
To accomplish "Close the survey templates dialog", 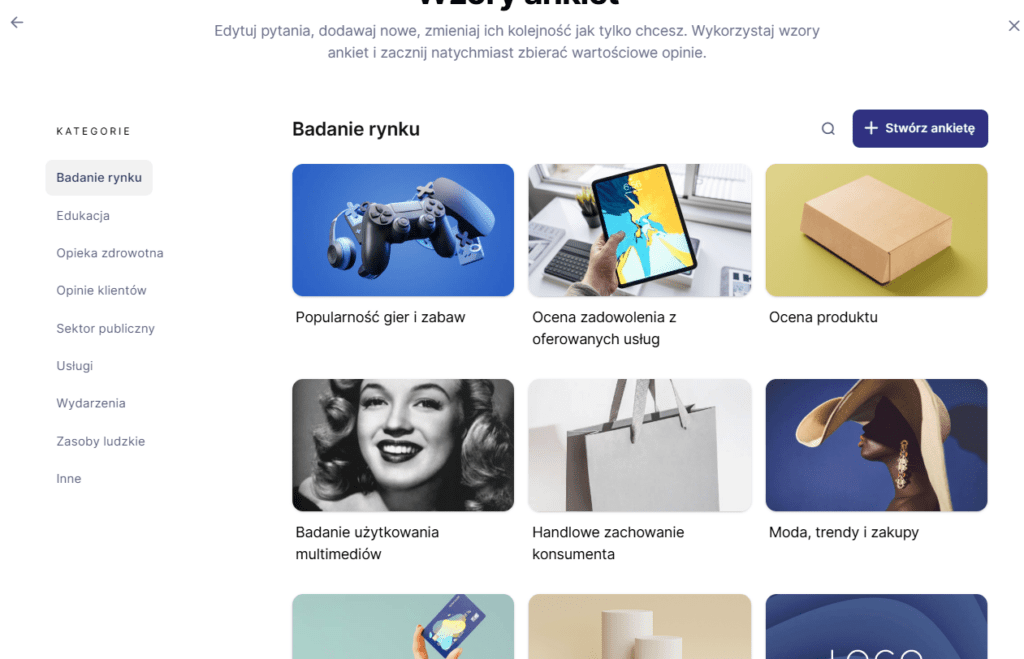I will tap(1014, 25).
